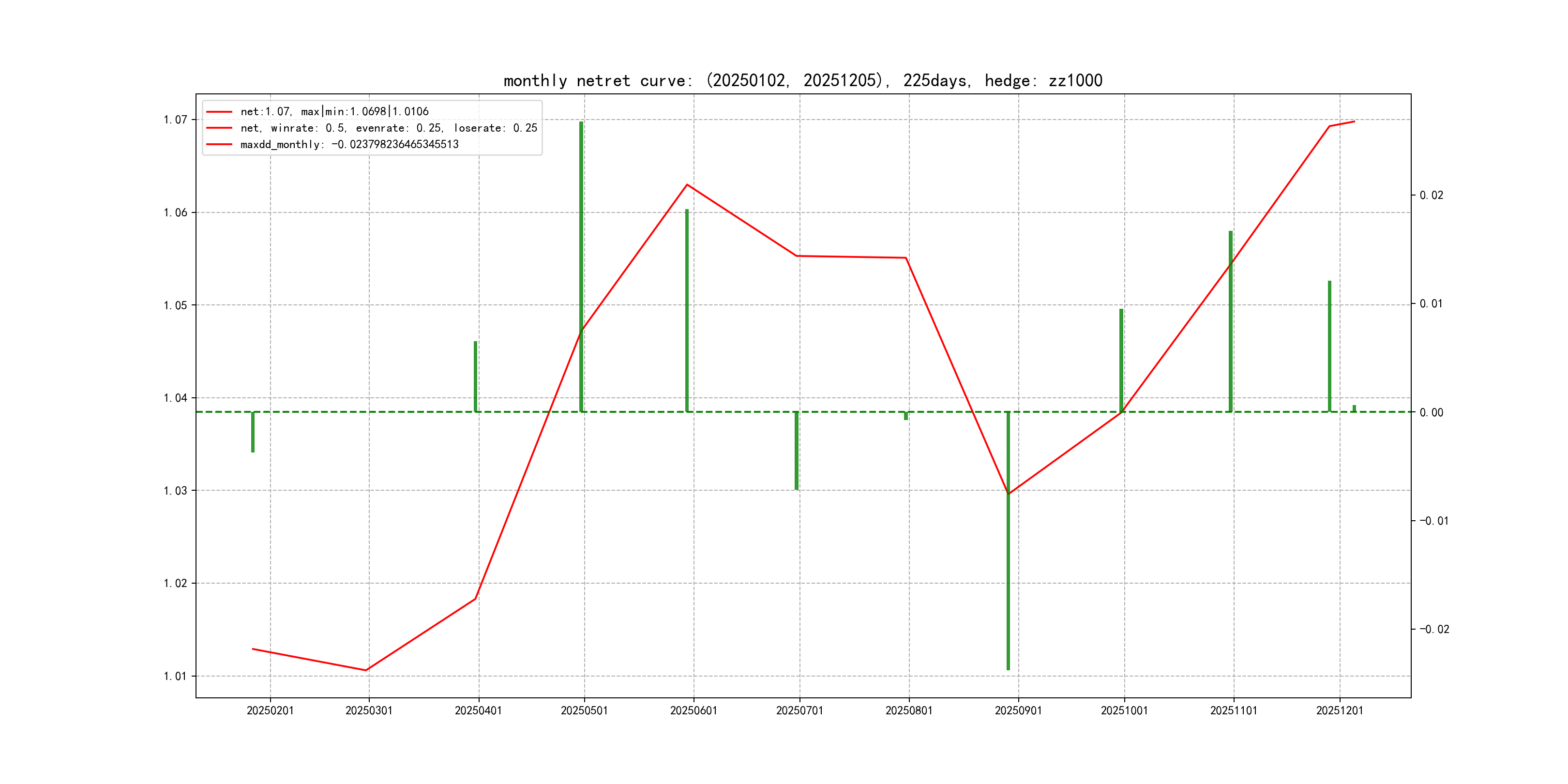Click the 0.00 right axis tick label
The height and width of the screenshot is (784, 1568).
(x=1431, y=413)
